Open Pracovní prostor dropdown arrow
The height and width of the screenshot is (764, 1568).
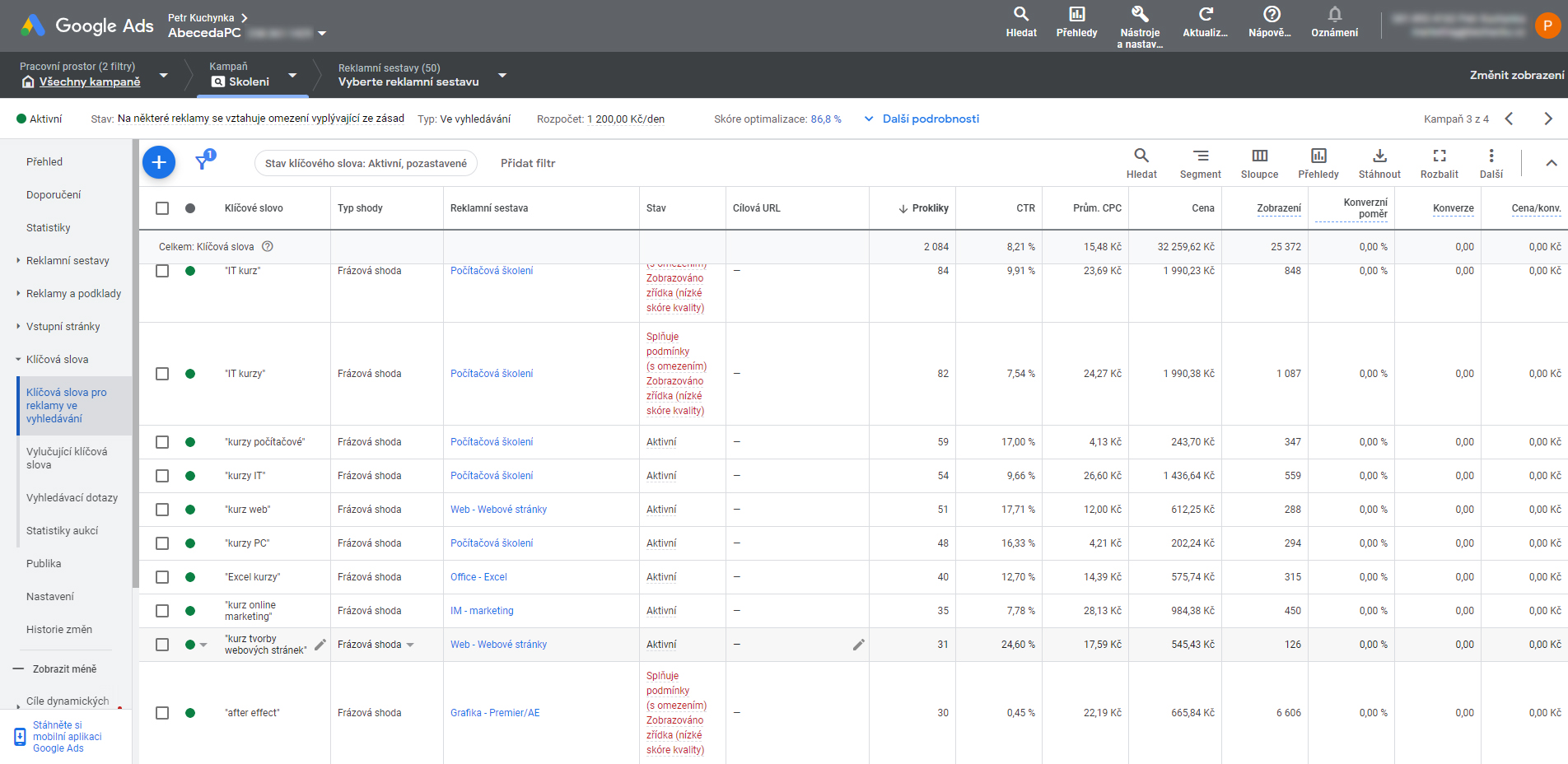click(x=163, y=75)
